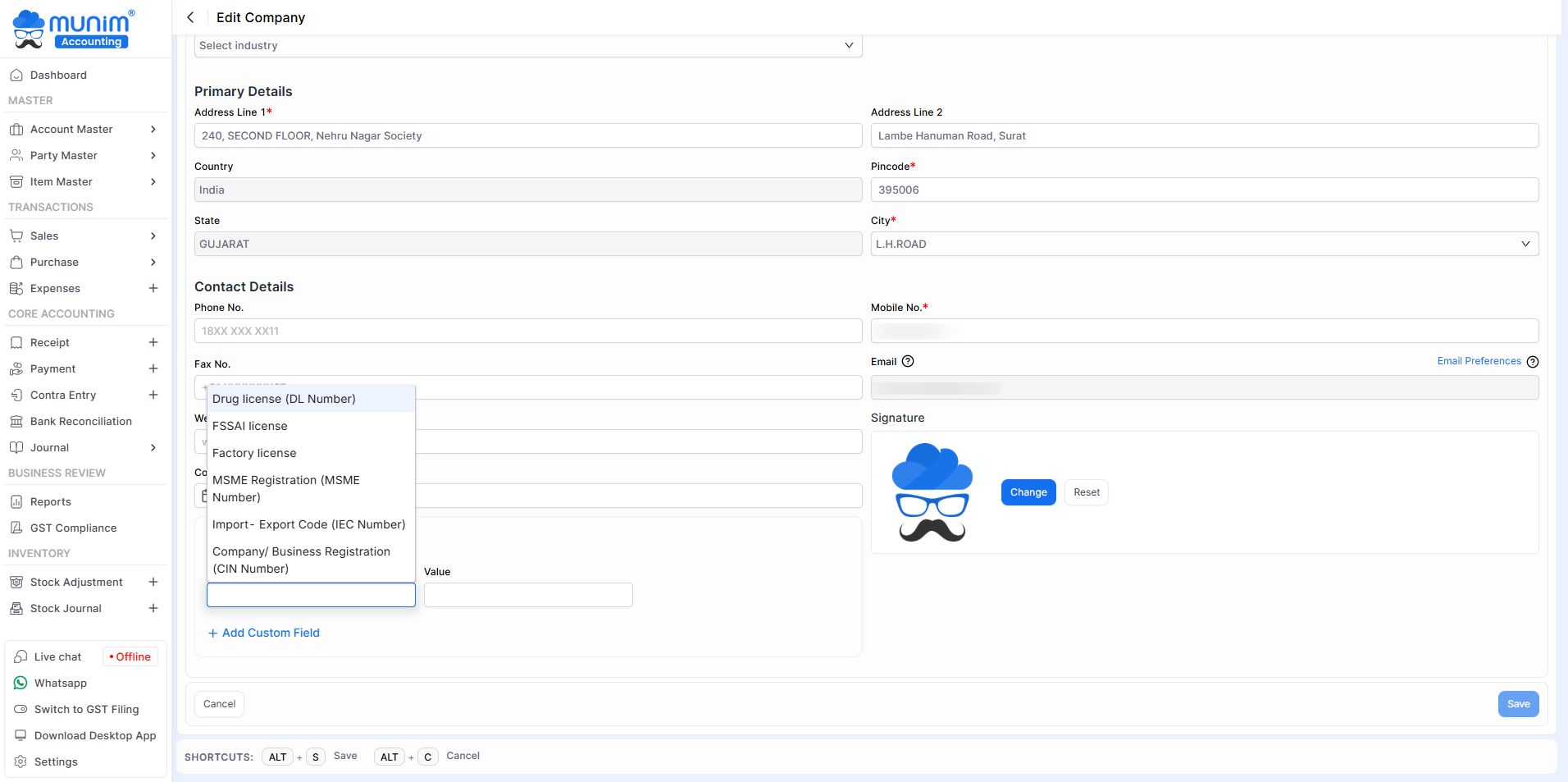1568x782 pixels.
Task: Click the Change signature button
Action: pos(1028,492)
